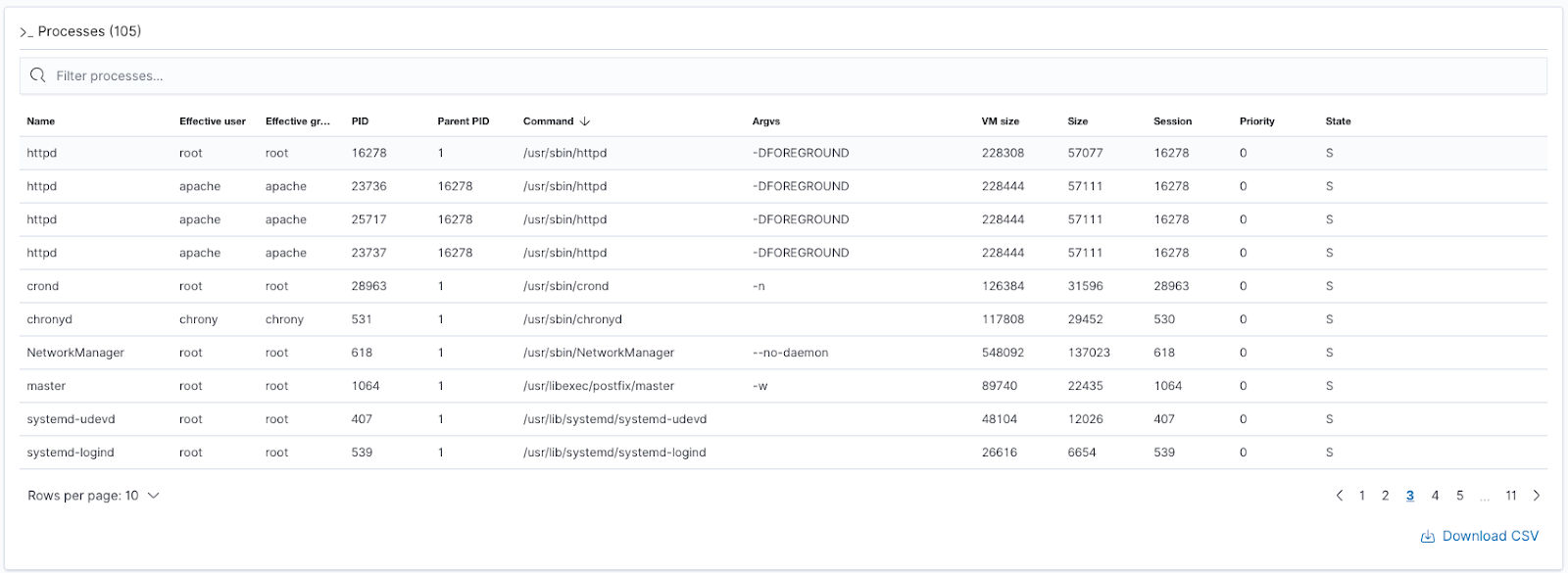Go to previous page arrow
Screen dimensions: 1568x573
(1340, 496)
